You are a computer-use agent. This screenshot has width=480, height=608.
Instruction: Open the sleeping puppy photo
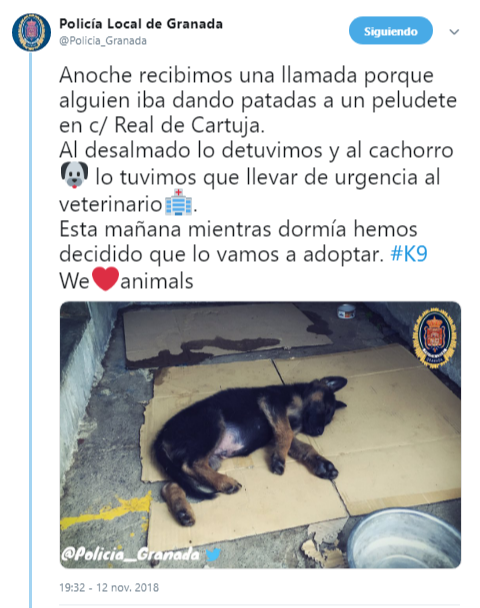coord(260,435)
